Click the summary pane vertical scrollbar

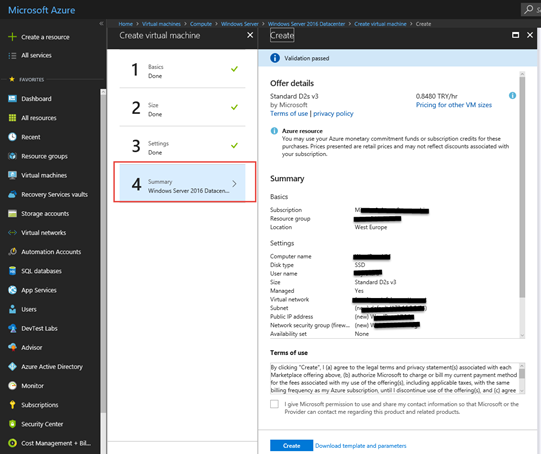(522, 187)
